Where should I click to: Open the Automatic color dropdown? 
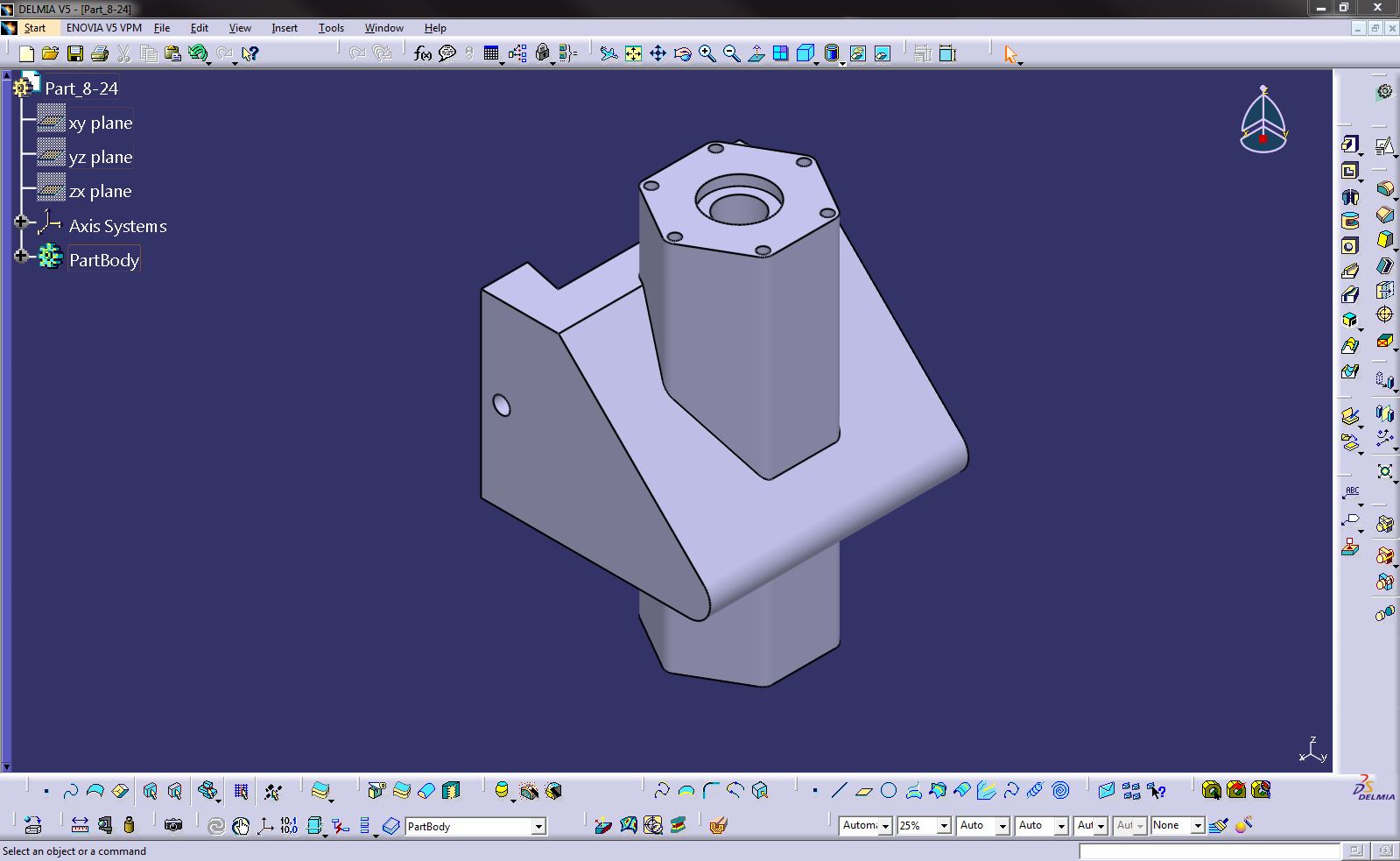[885, 826]
